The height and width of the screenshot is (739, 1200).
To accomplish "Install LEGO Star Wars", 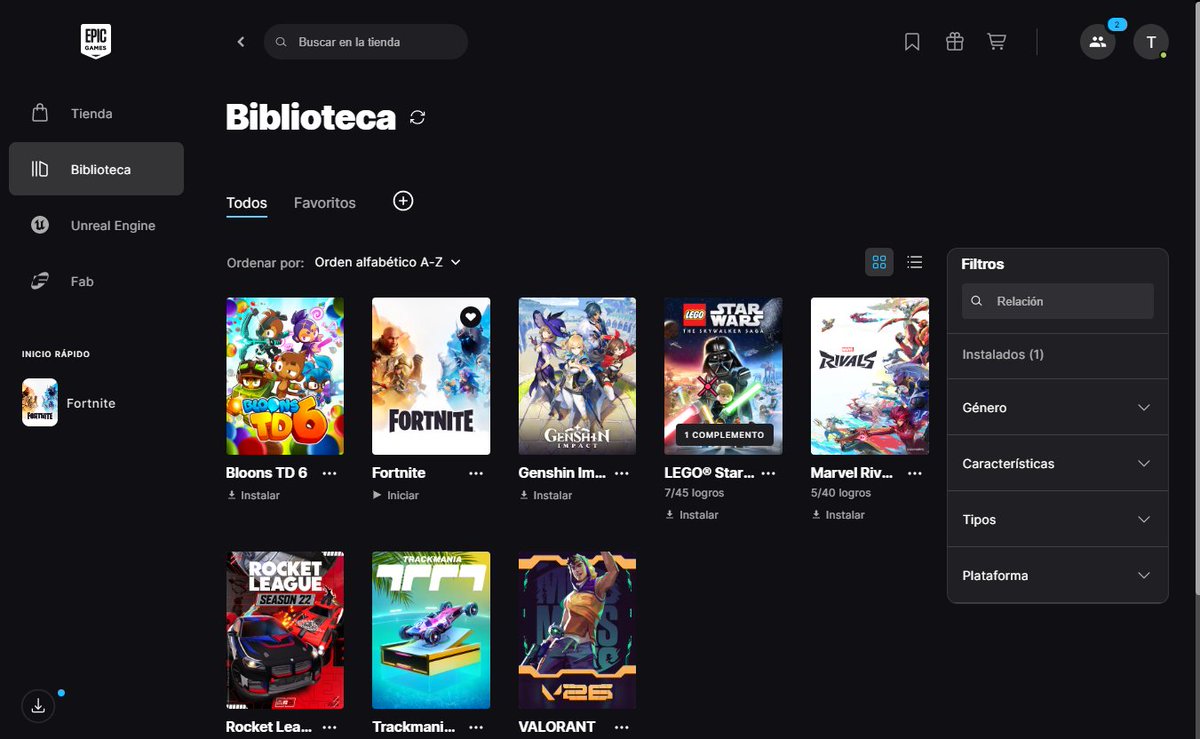I will click(x=692, y=515).
